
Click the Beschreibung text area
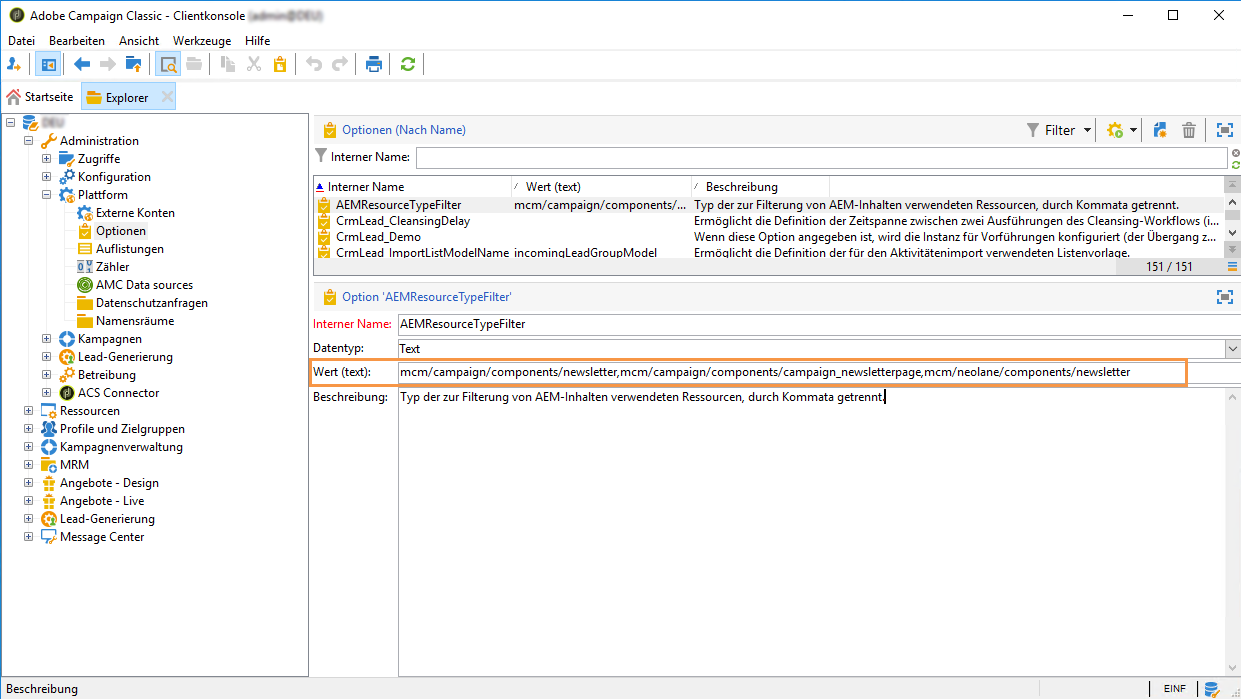point(812,530)
